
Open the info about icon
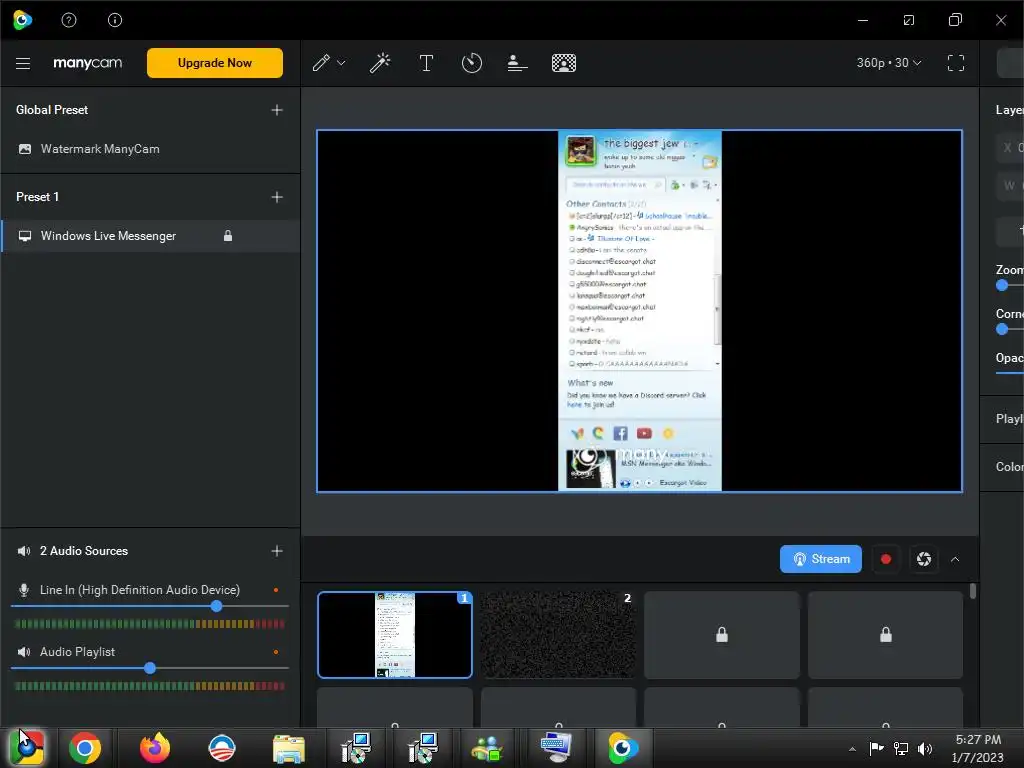115,20
